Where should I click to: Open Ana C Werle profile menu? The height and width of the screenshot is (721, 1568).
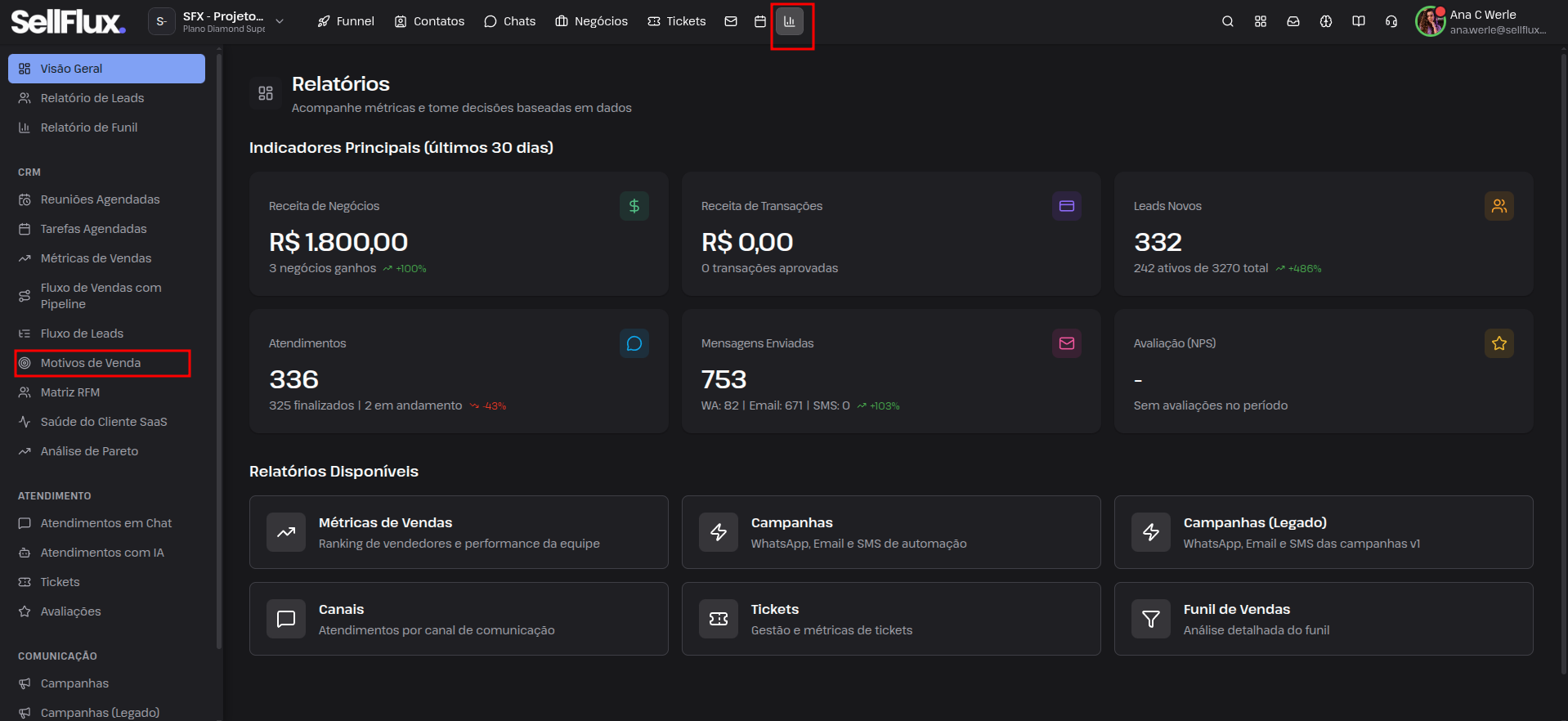click(1482, 22)
